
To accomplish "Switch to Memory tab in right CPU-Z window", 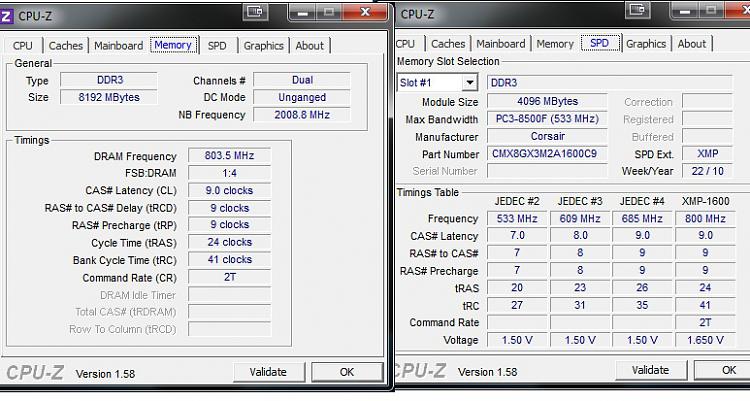I will [555, 44].
